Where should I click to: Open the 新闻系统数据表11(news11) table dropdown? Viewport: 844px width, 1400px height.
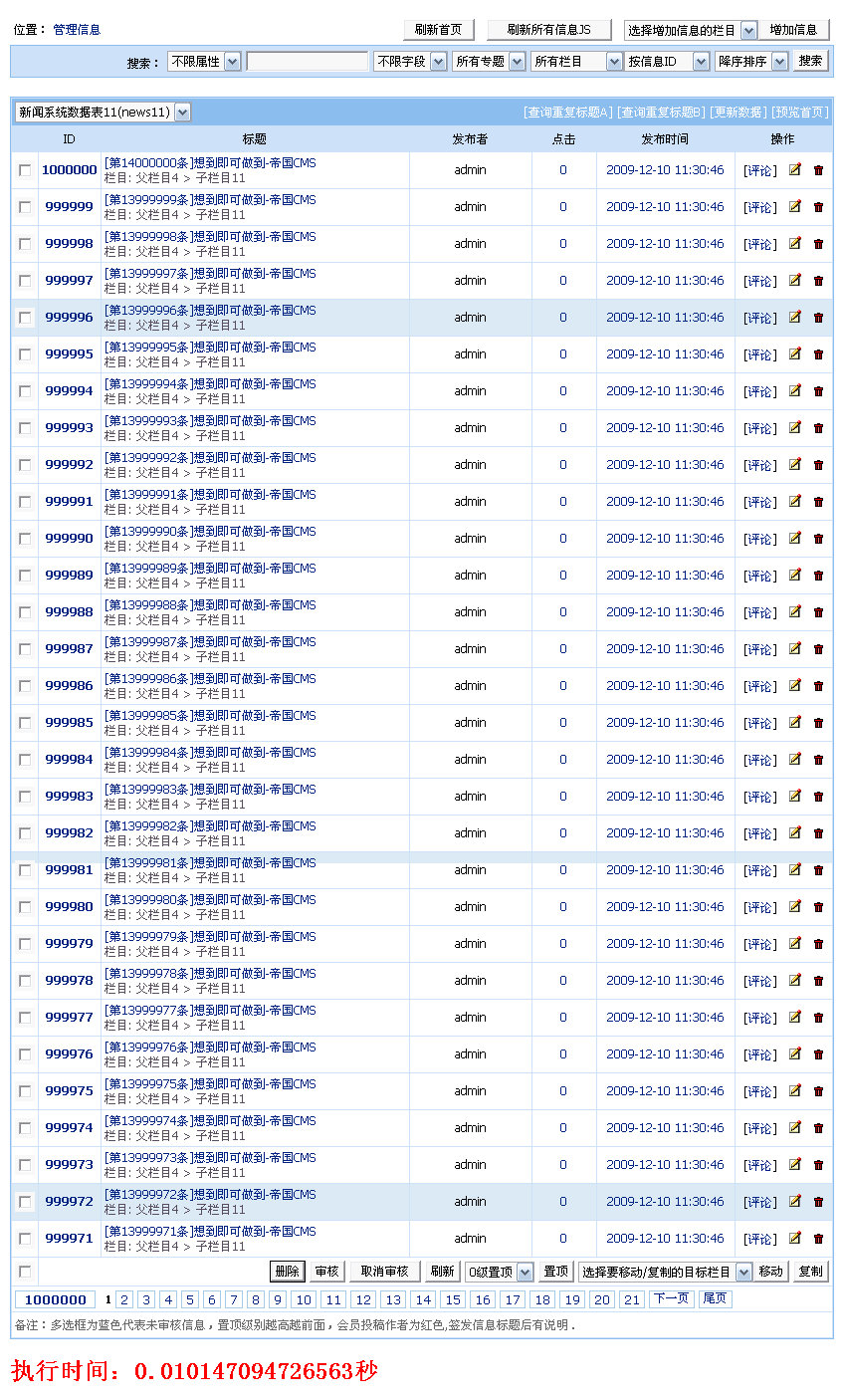click(x=103, y=113)
